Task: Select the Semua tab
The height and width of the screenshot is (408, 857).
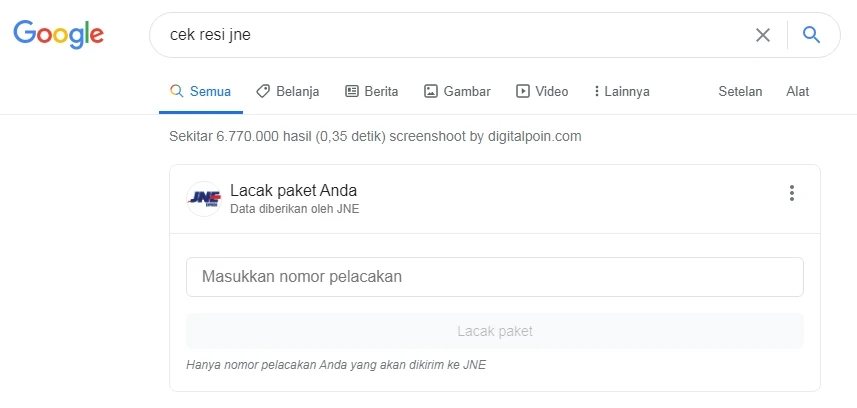Action: (200, 91)
